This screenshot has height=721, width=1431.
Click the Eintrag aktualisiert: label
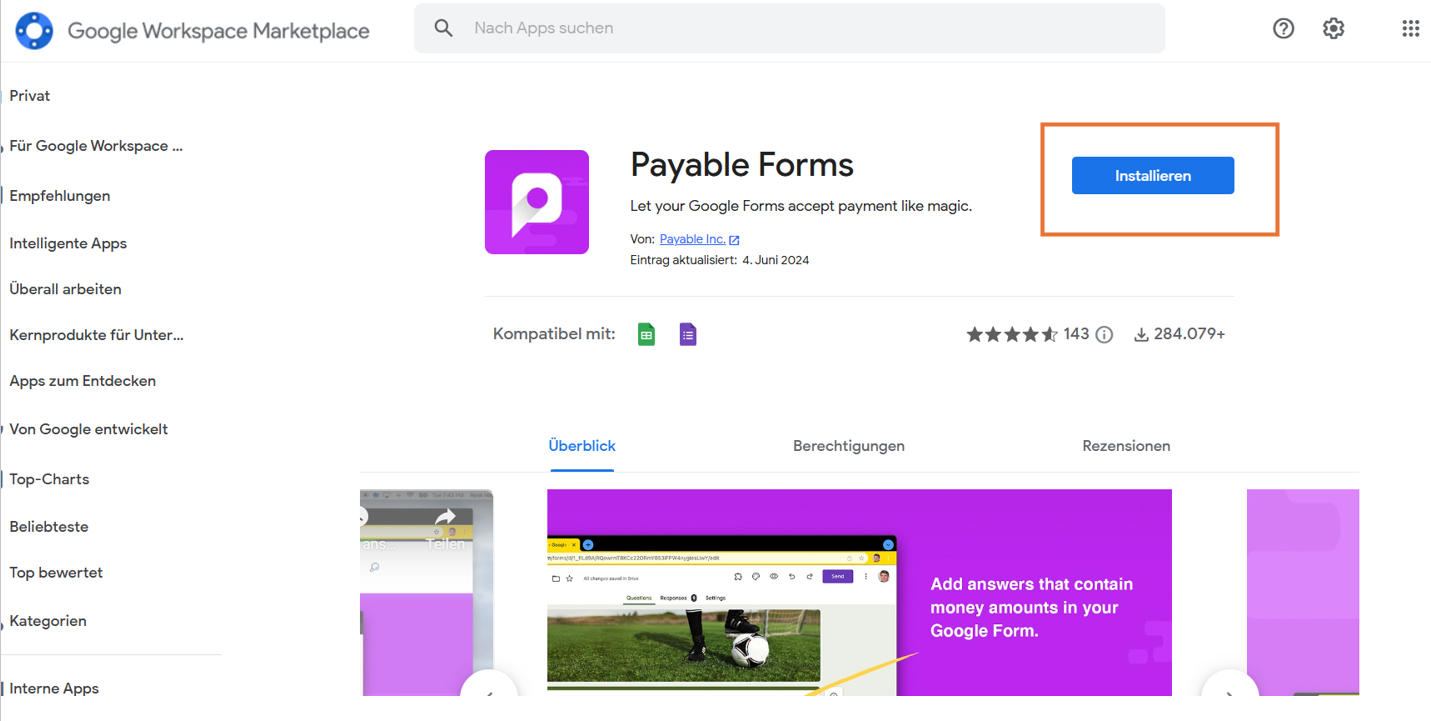[x=684, y=260]
